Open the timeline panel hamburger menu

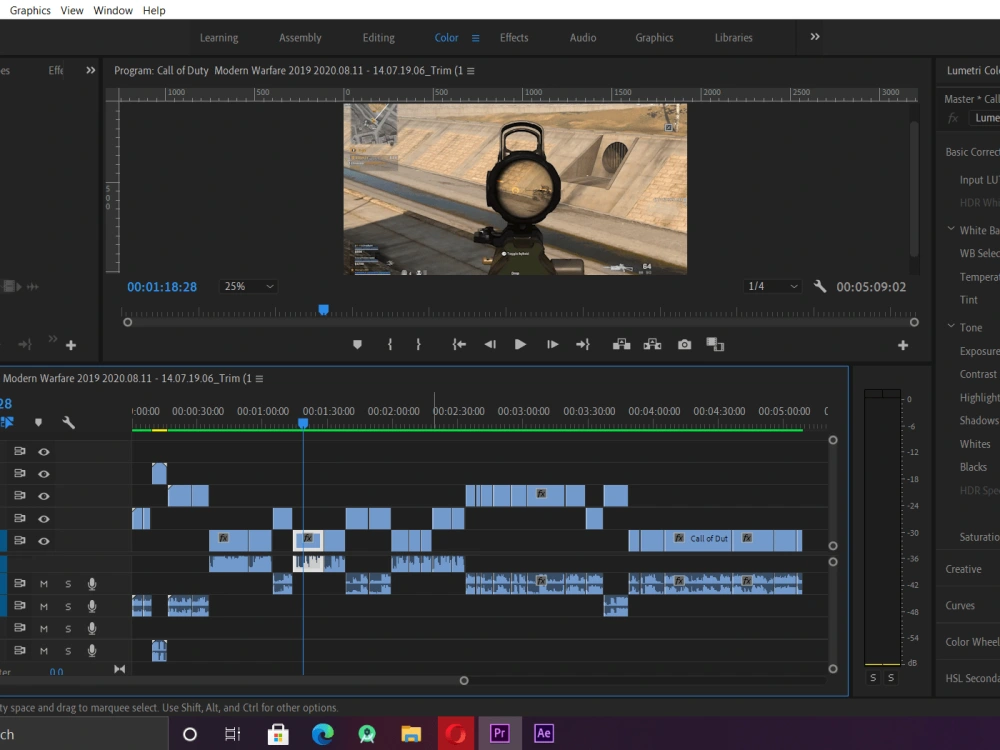259,379
